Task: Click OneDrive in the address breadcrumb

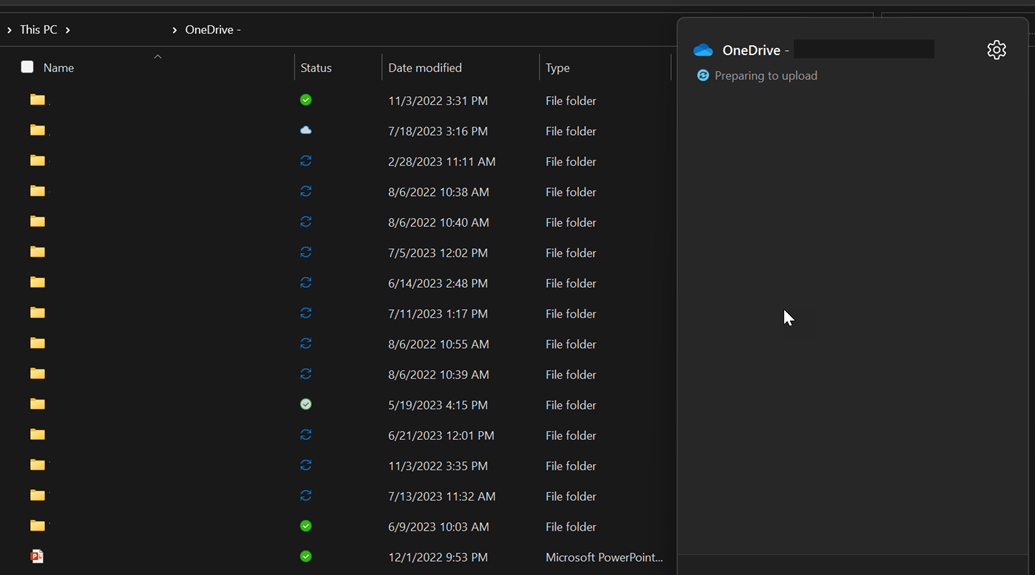Action: point(208,30)
